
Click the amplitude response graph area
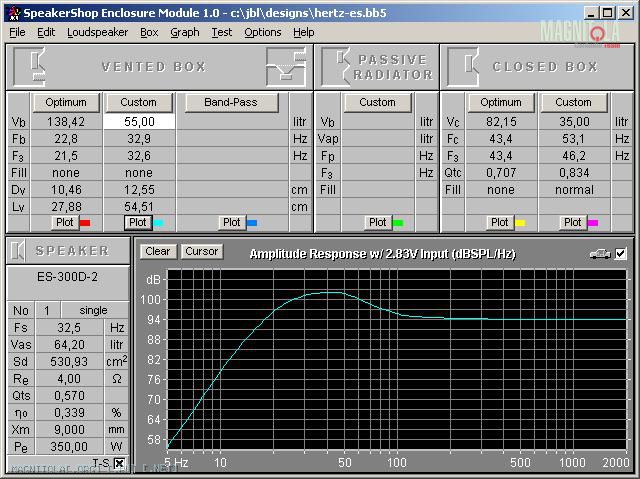click(x=397, y=359)
